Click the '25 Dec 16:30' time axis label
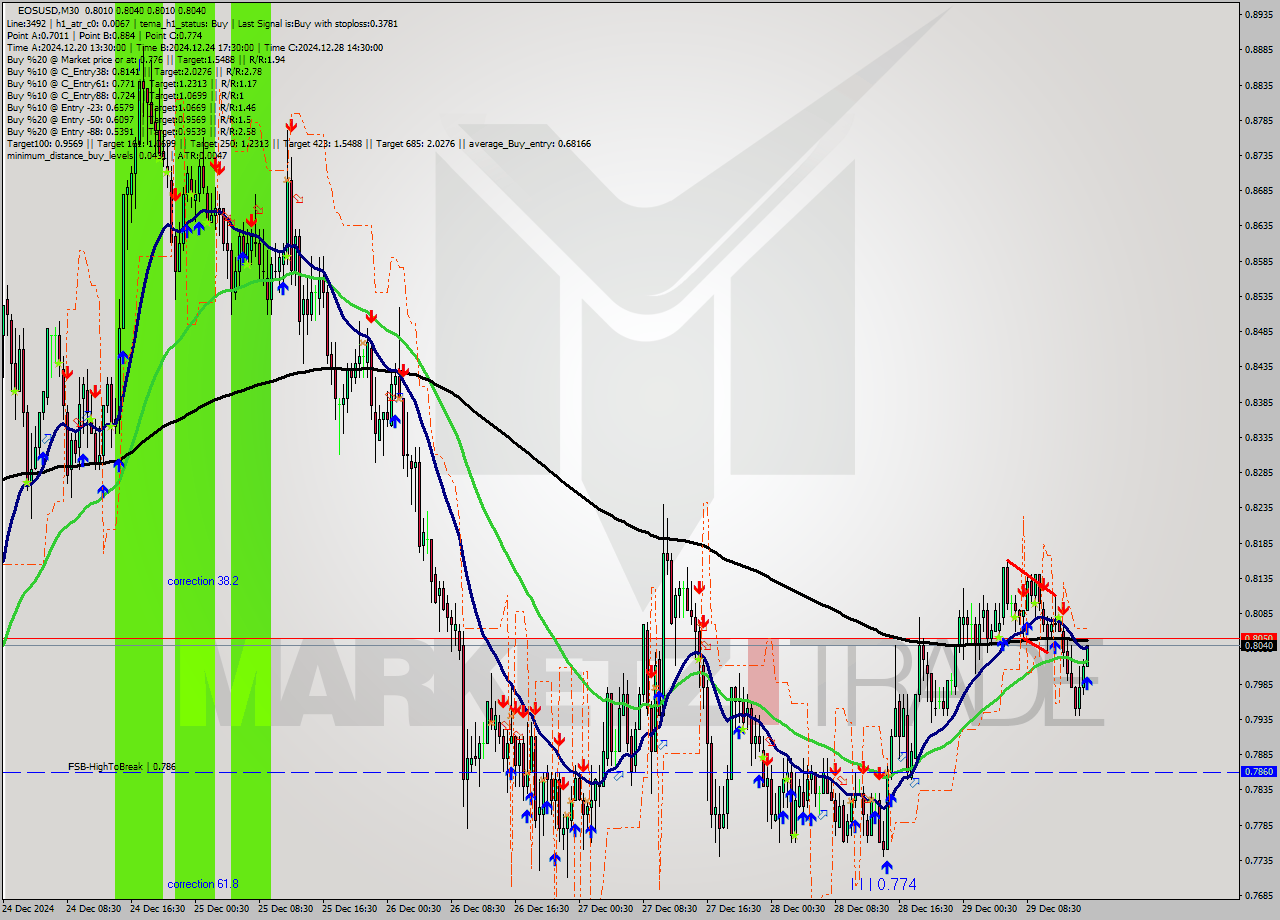1280x920 pixels. coord(350,909)
